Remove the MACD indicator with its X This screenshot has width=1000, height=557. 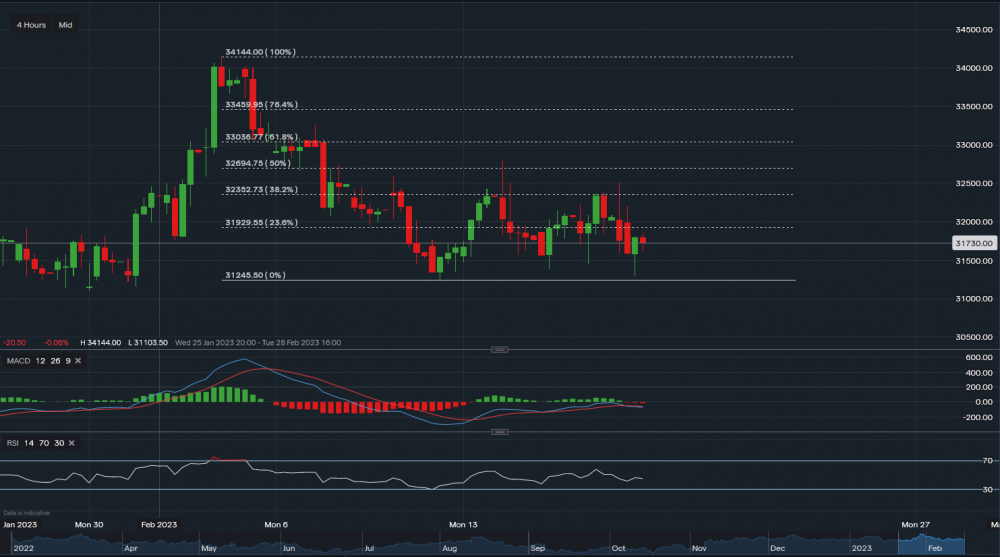coord(79,360)
